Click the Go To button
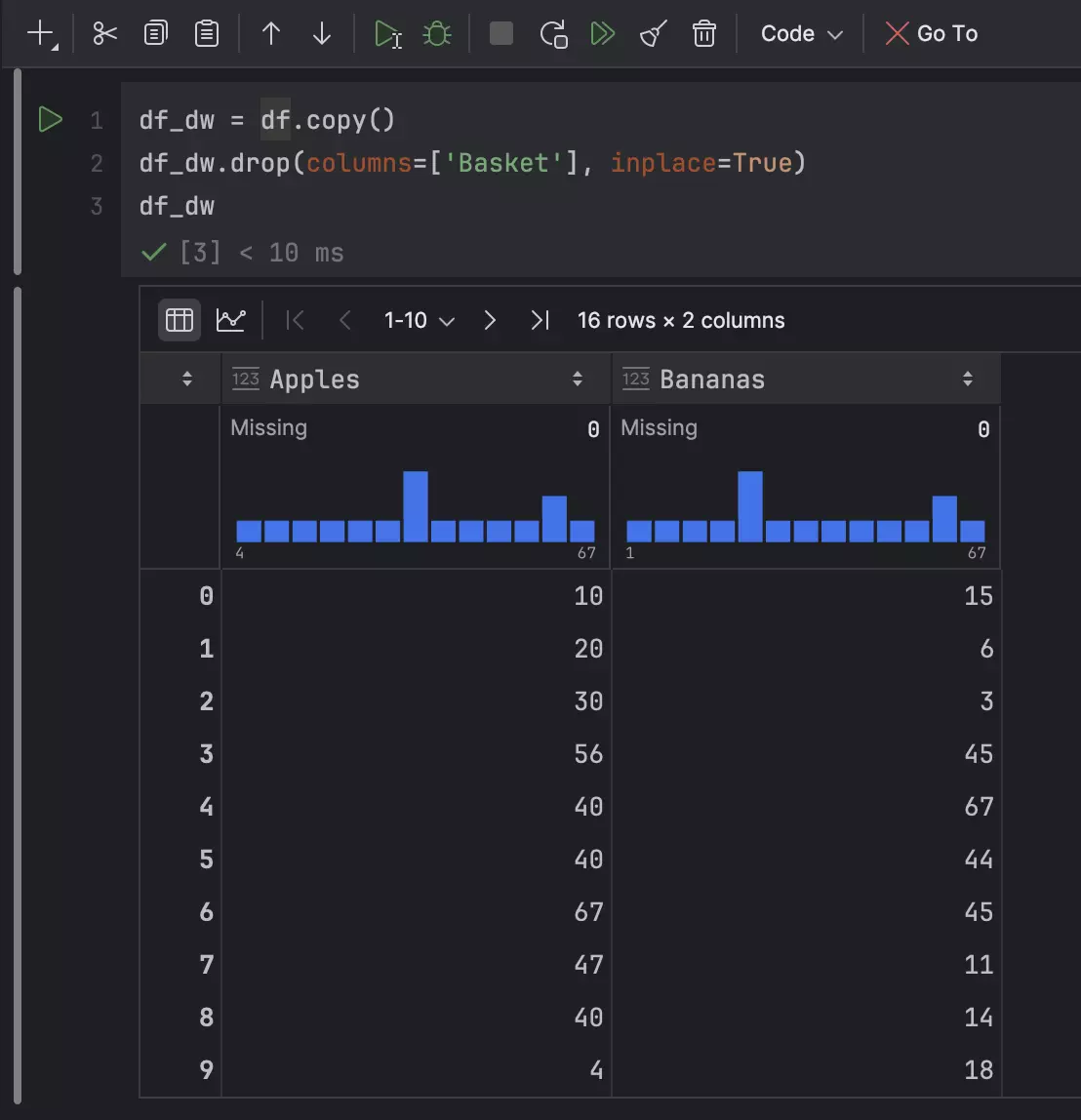 [x=931, y=34]
